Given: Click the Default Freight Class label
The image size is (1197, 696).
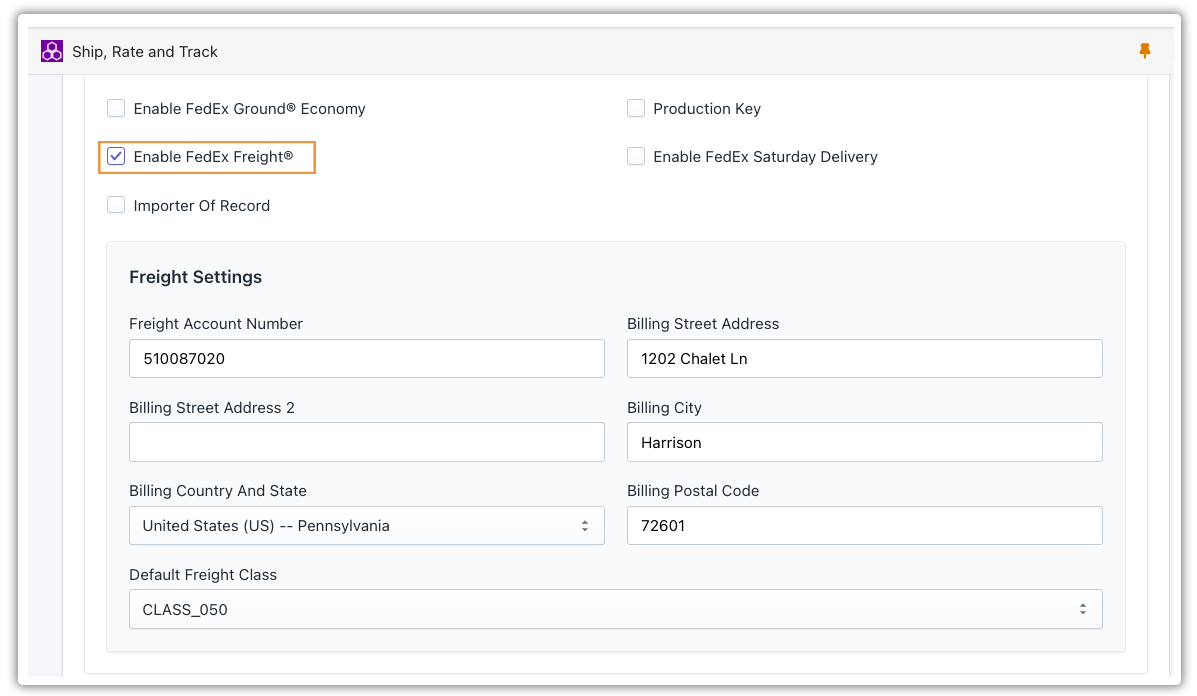Looking at the screenshot, I should point(203,575).
